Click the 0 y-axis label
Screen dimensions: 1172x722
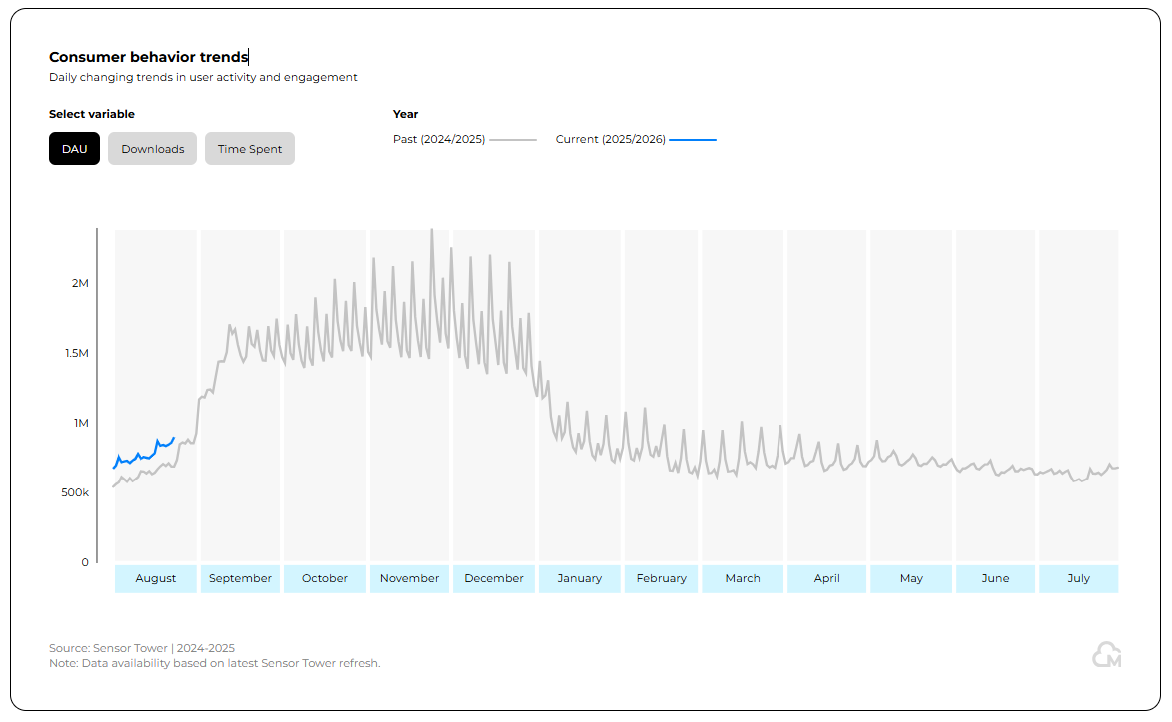[85, 562]
